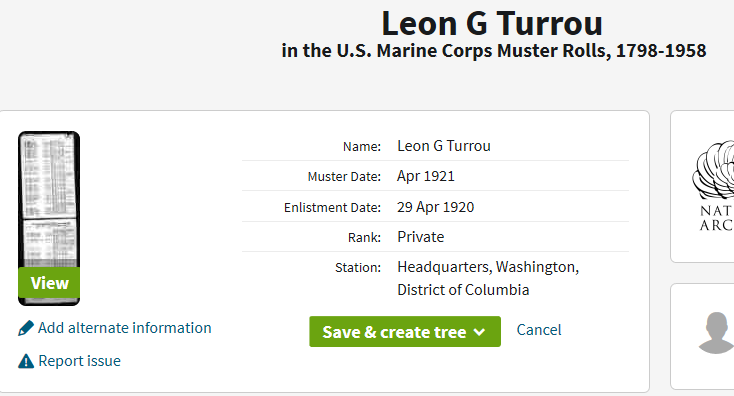Click the gray person silhouette avatar
Viewport: 734px width, 396px height.
click(x=716, y=333)
